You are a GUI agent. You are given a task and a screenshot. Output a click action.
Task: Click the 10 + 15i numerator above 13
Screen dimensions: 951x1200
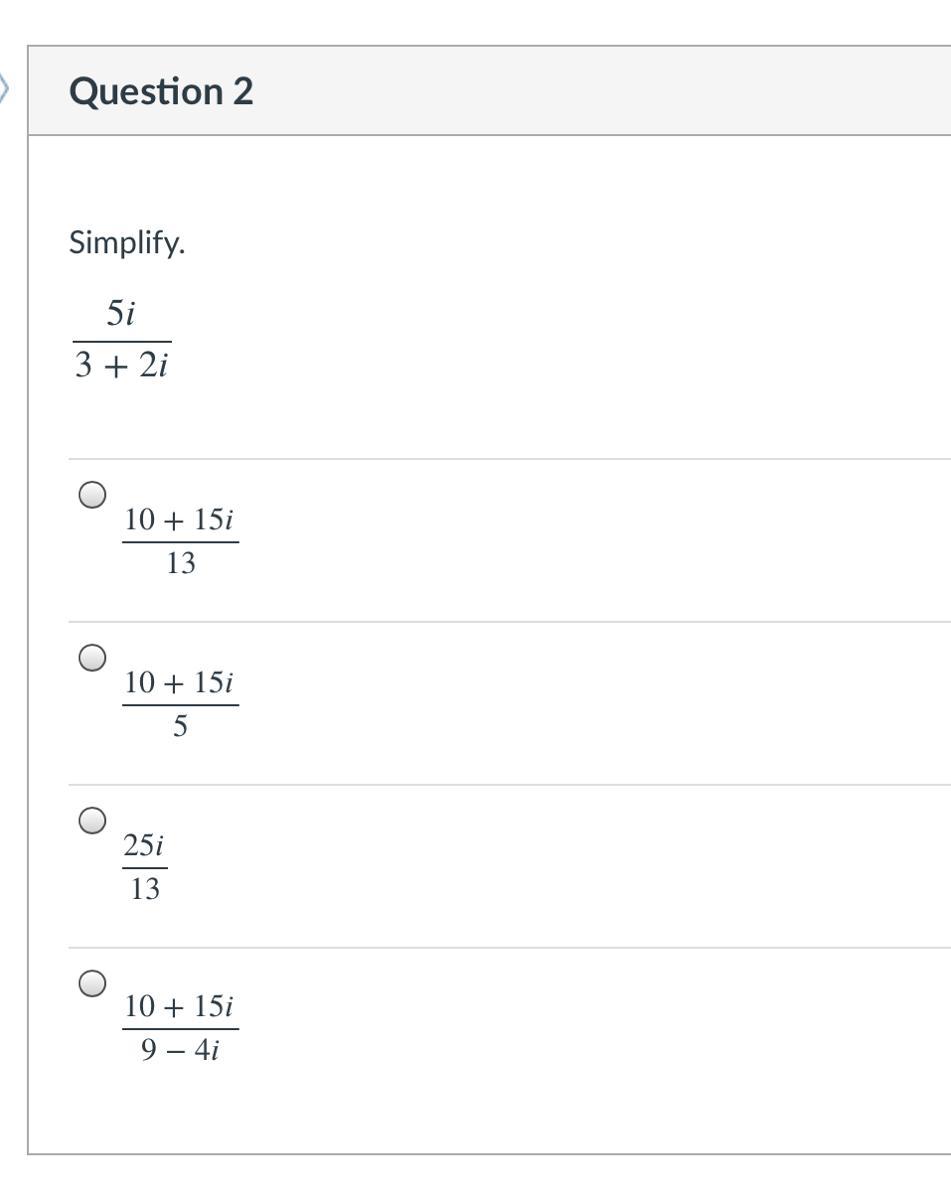click(180, 520)
